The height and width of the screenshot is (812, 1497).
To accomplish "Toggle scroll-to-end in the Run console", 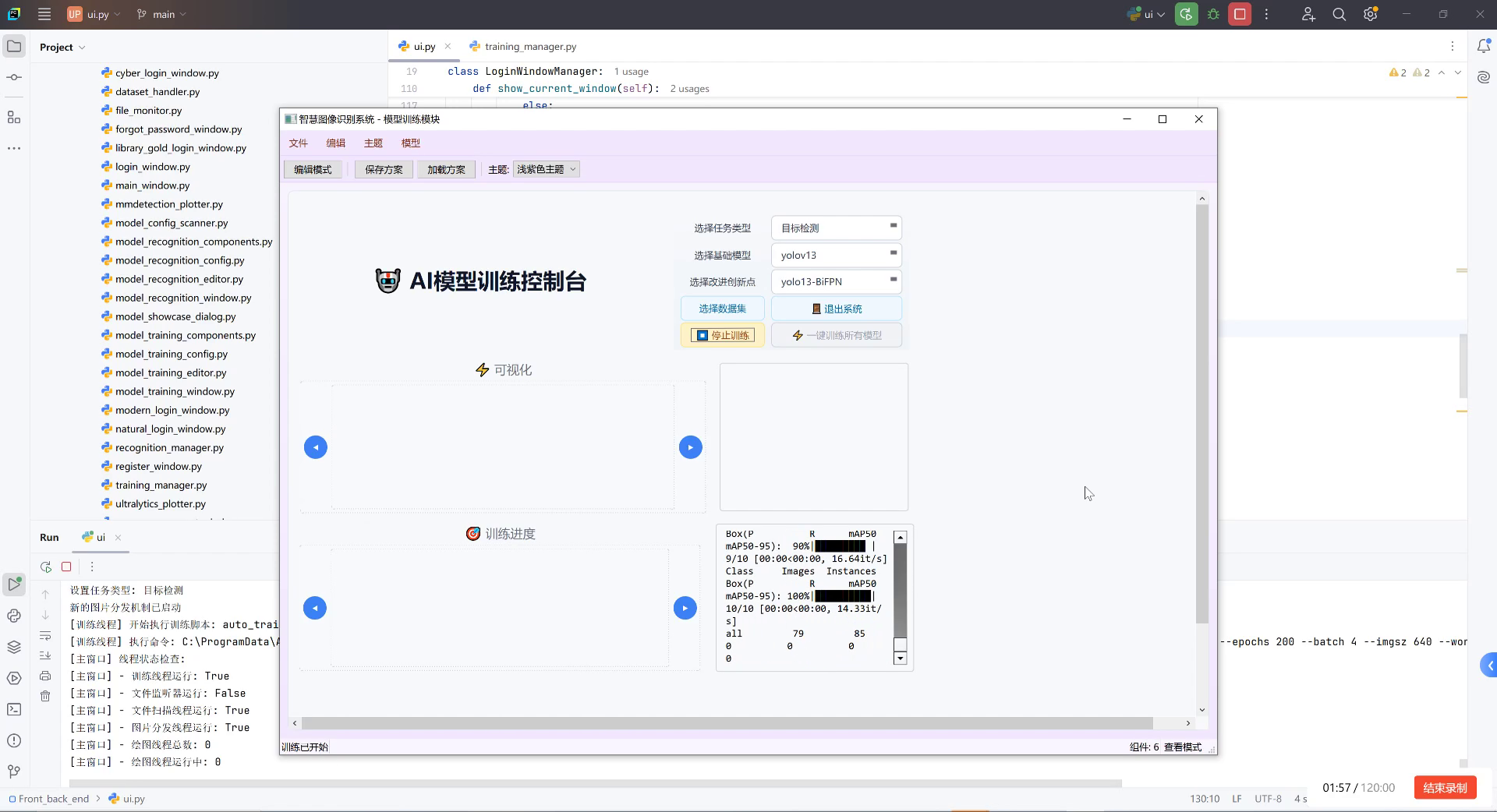I will (x=45, y=655).
